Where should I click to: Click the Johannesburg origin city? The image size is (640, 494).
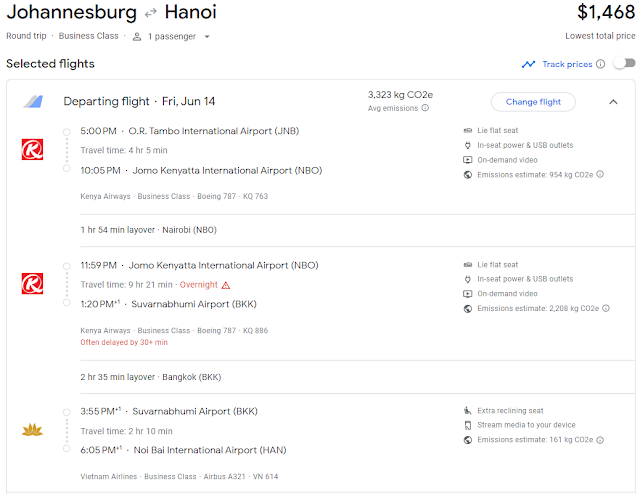point(71,13)
